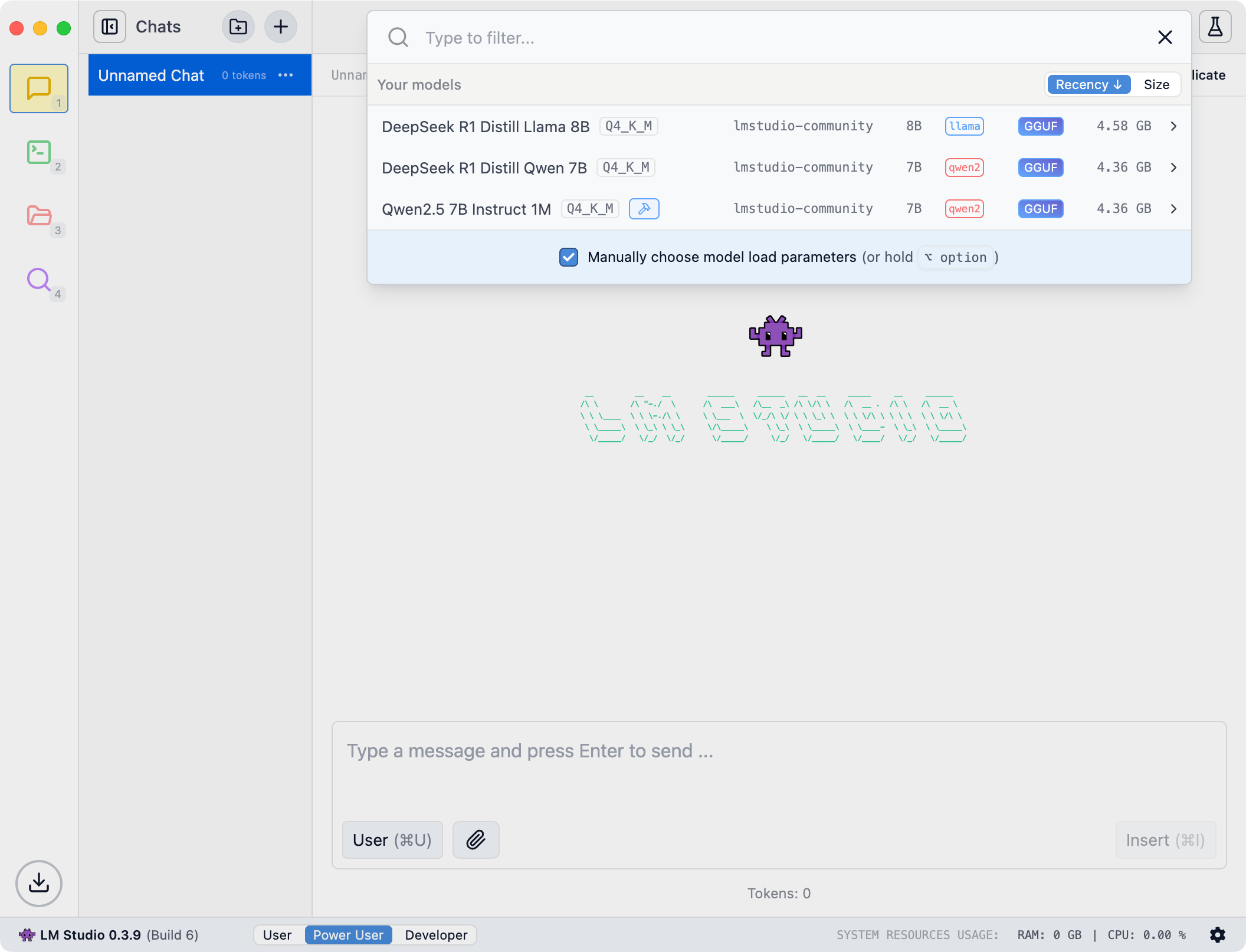Sort models by Recency
This screenshot has width=1246, height=952.
[1087, 84]
